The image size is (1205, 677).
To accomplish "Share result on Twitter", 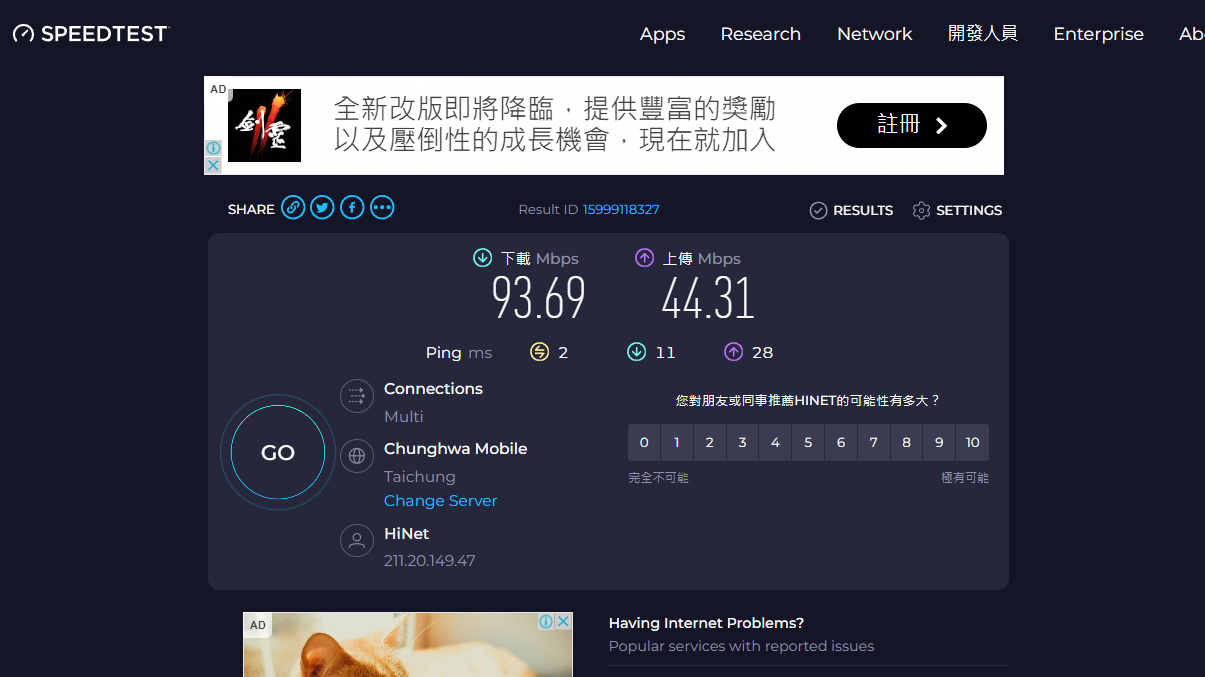I will tap(322, 208).
